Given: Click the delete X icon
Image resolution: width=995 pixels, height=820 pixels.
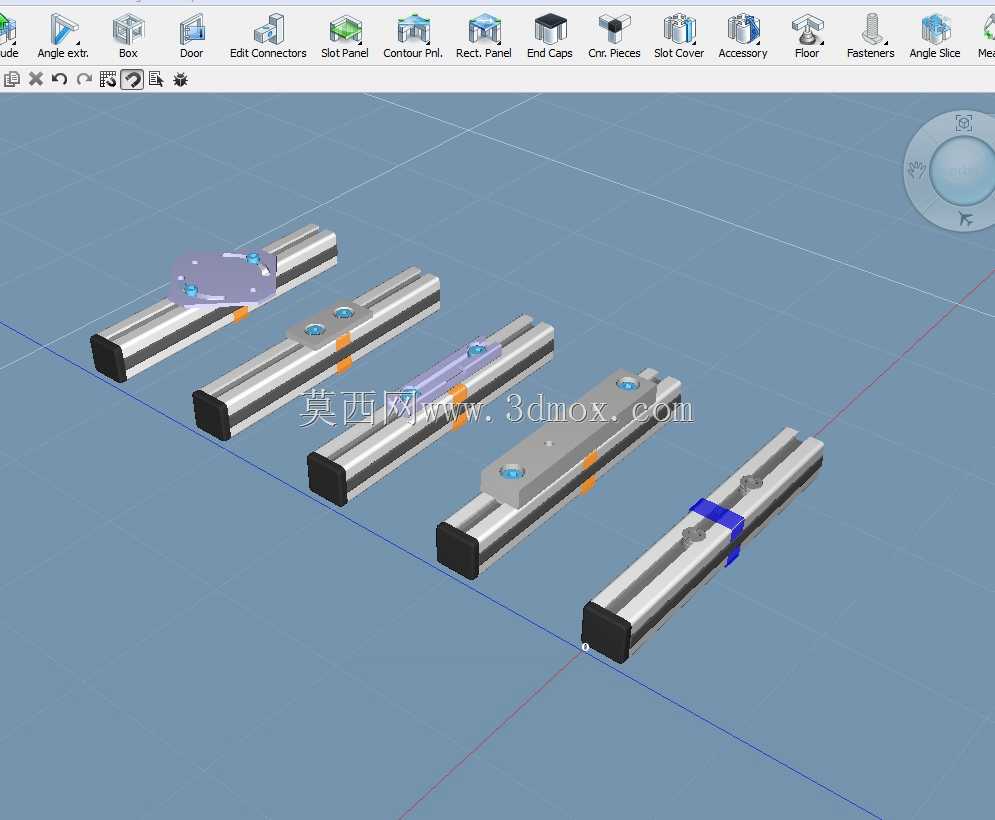Looking at the screenshot, I should point(36,79).
